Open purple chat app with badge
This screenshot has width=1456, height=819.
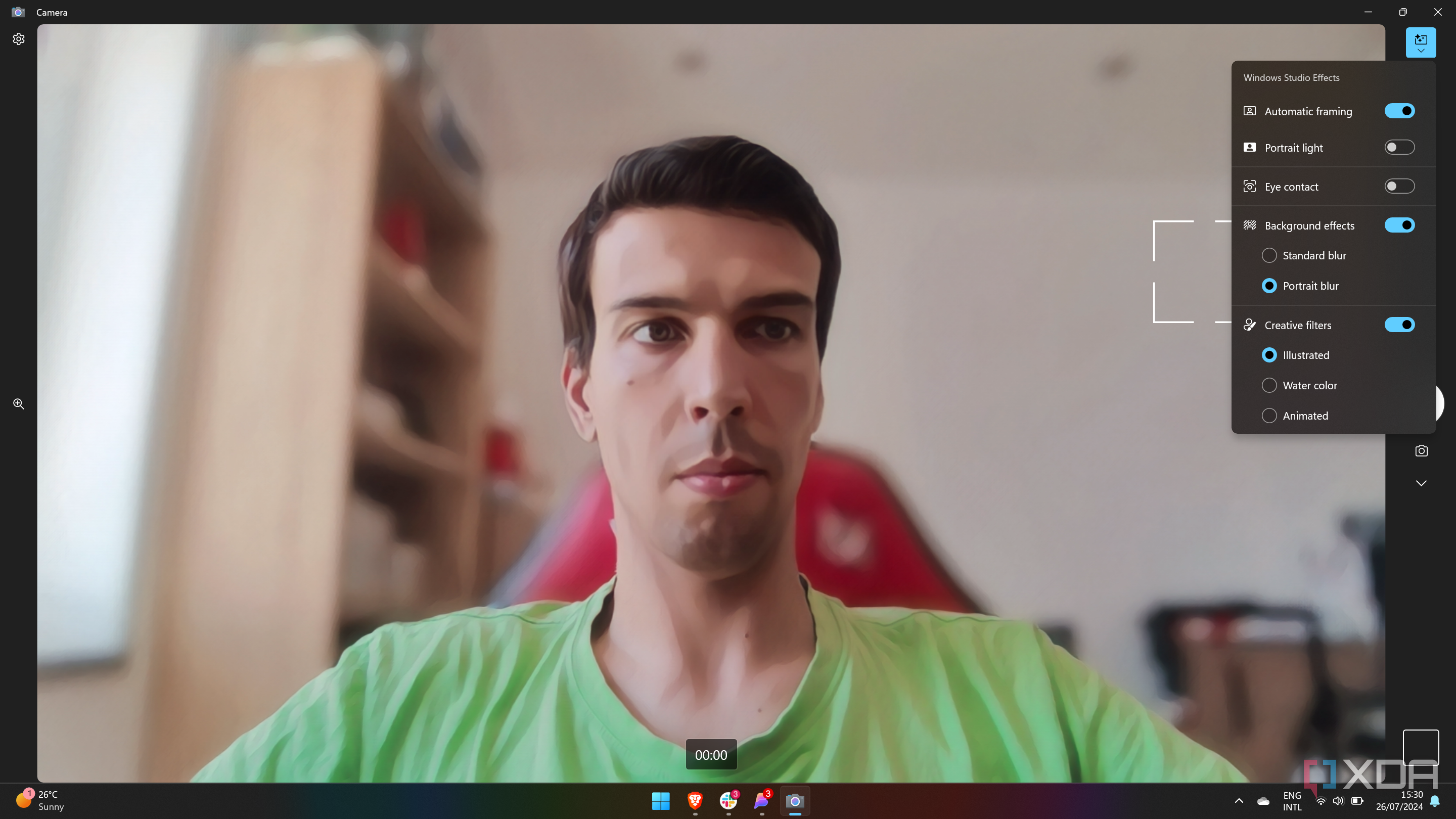pyautogui.click(x=761, y=801)
